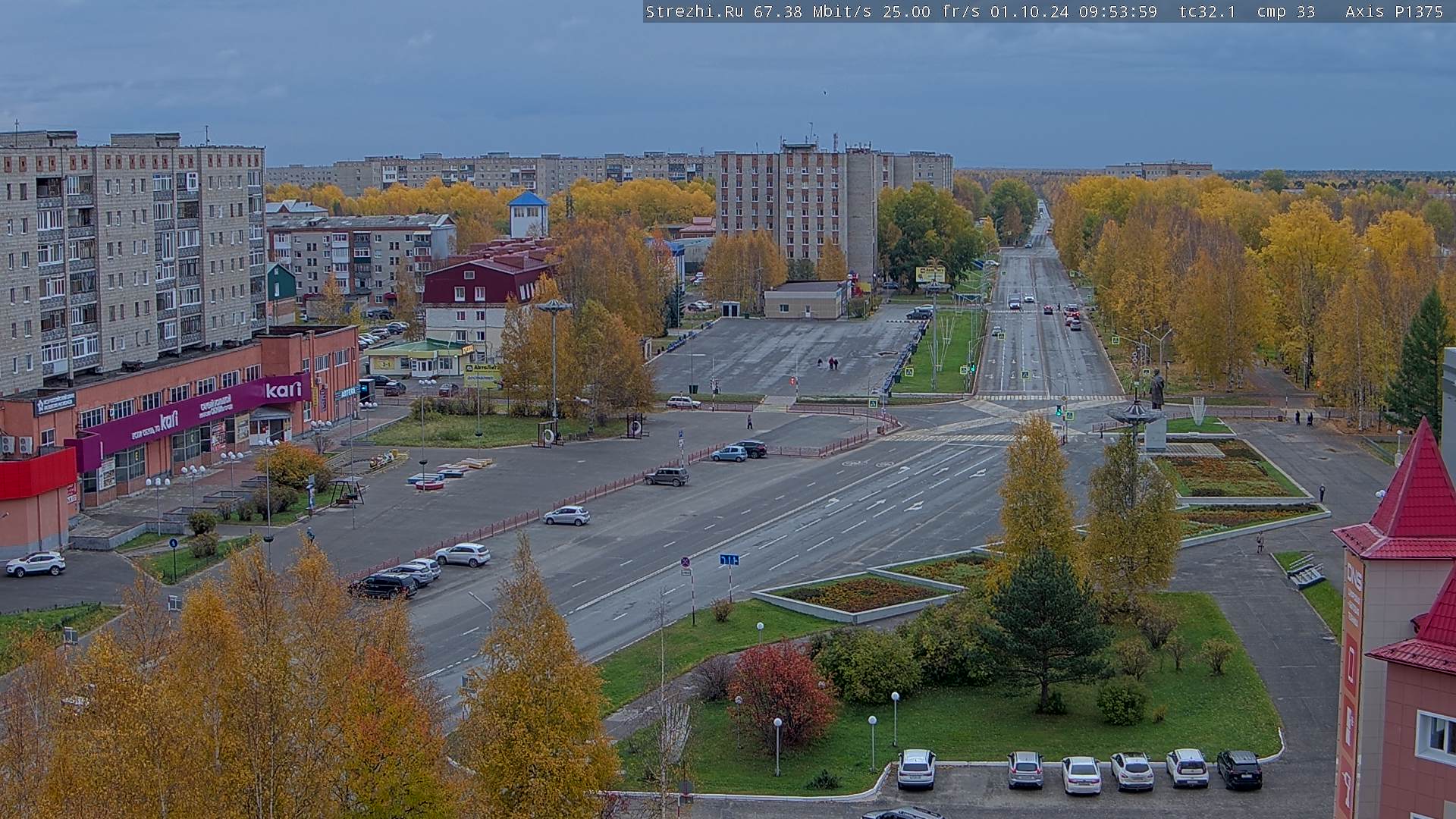The width and height of the screenshot is (1456, 819).
Task: Click the "cmp 33" compression value
Action: [x=1285, y=11]
